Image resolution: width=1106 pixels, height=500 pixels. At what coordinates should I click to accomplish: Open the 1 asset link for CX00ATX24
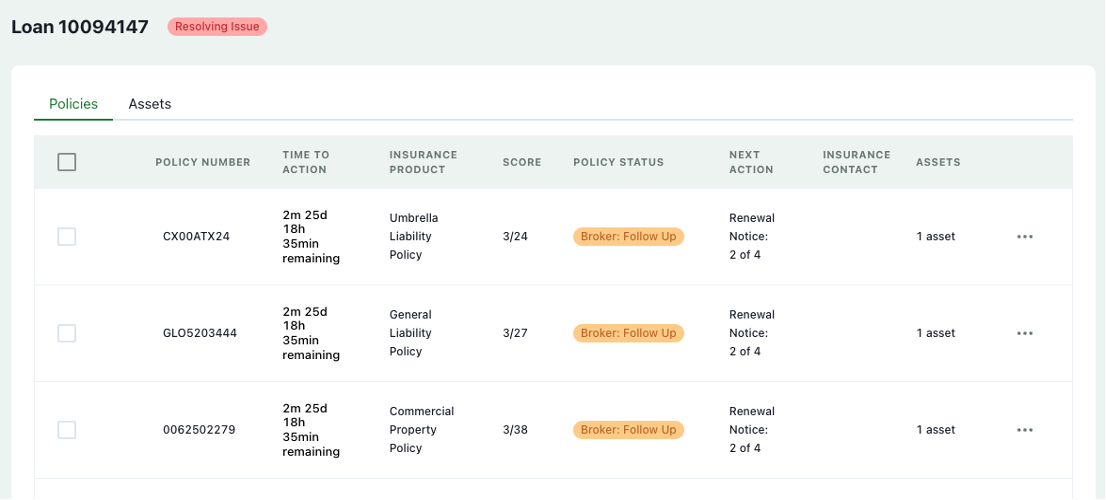pos(935,237)
